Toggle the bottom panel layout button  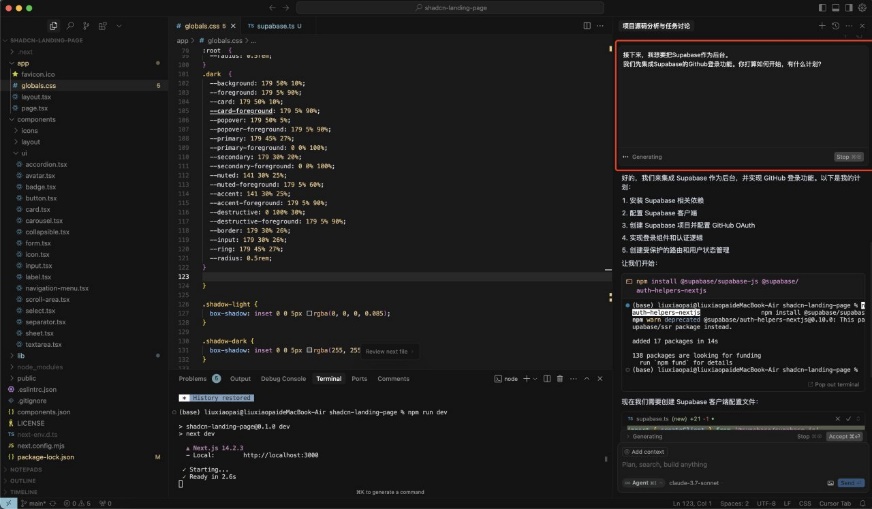pyautogui.click(x=834, y=7)
